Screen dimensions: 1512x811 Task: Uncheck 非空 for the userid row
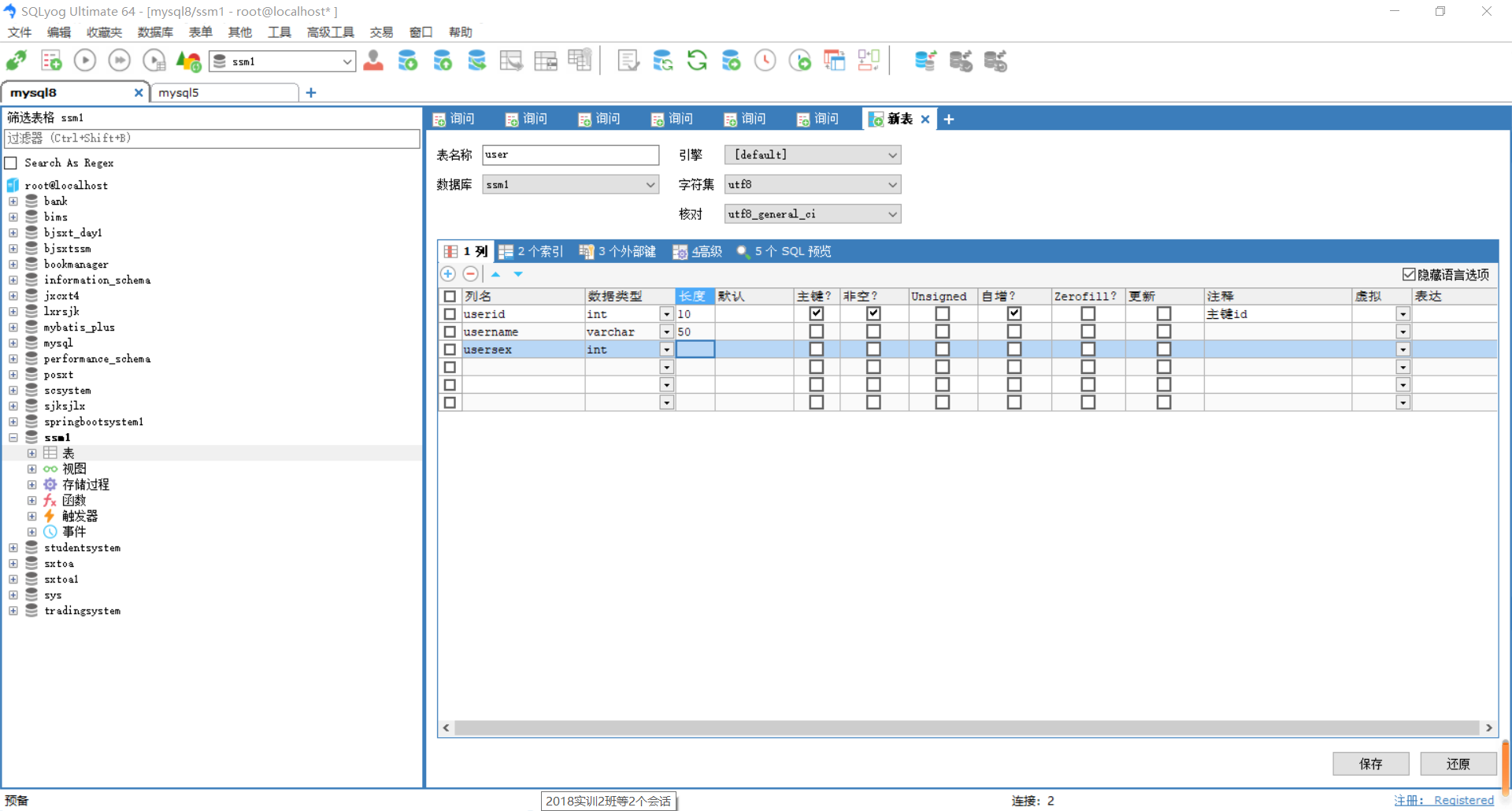pyautogui.click(x=873, y=313)
